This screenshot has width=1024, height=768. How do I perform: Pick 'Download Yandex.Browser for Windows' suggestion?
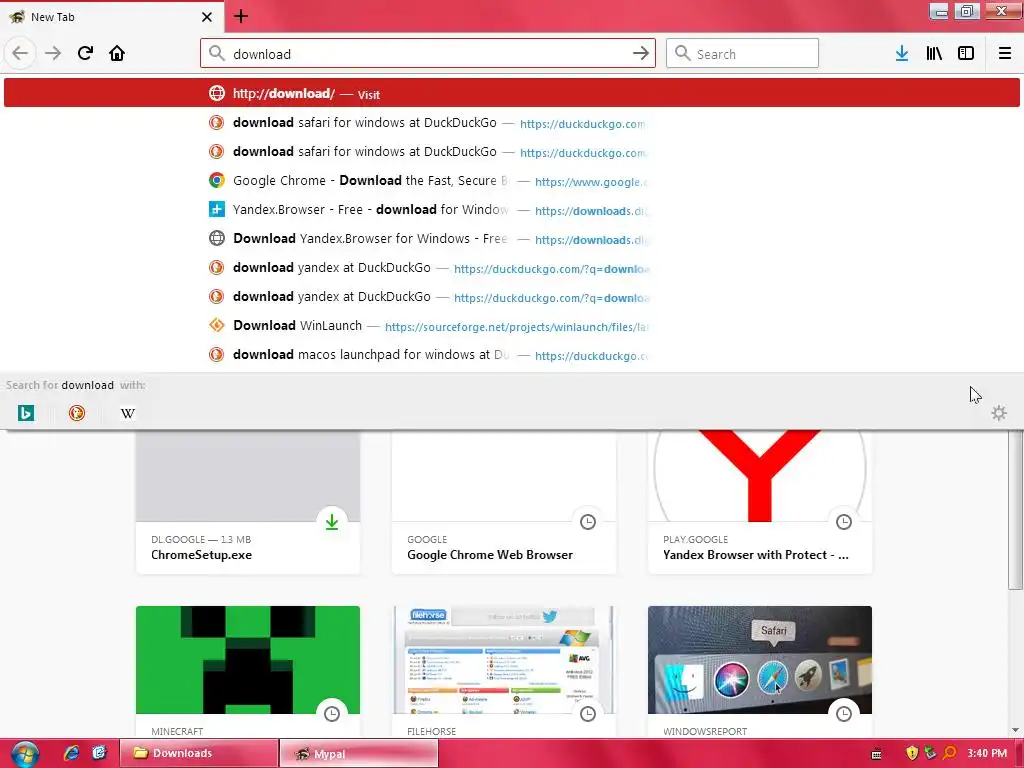(511, 238)
